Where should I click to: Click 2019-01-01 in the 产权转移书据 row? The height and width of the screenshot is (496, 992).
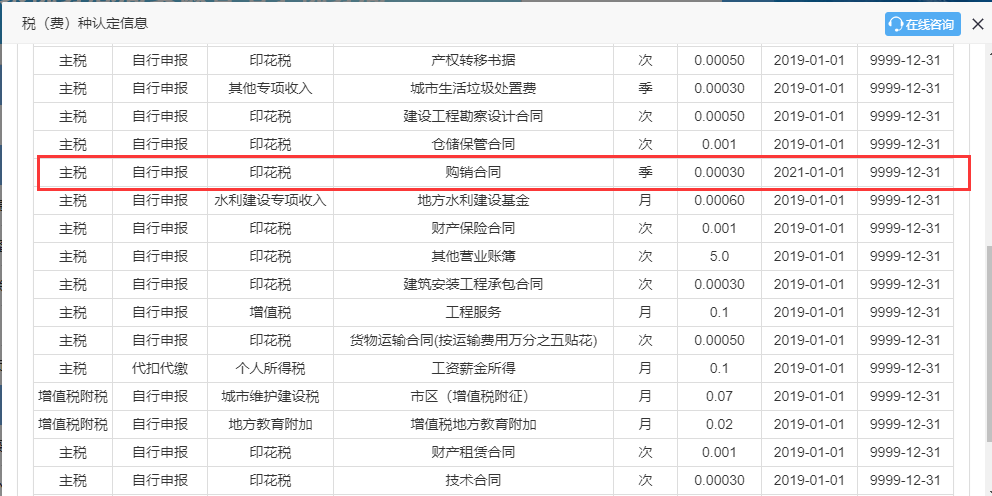809,61
